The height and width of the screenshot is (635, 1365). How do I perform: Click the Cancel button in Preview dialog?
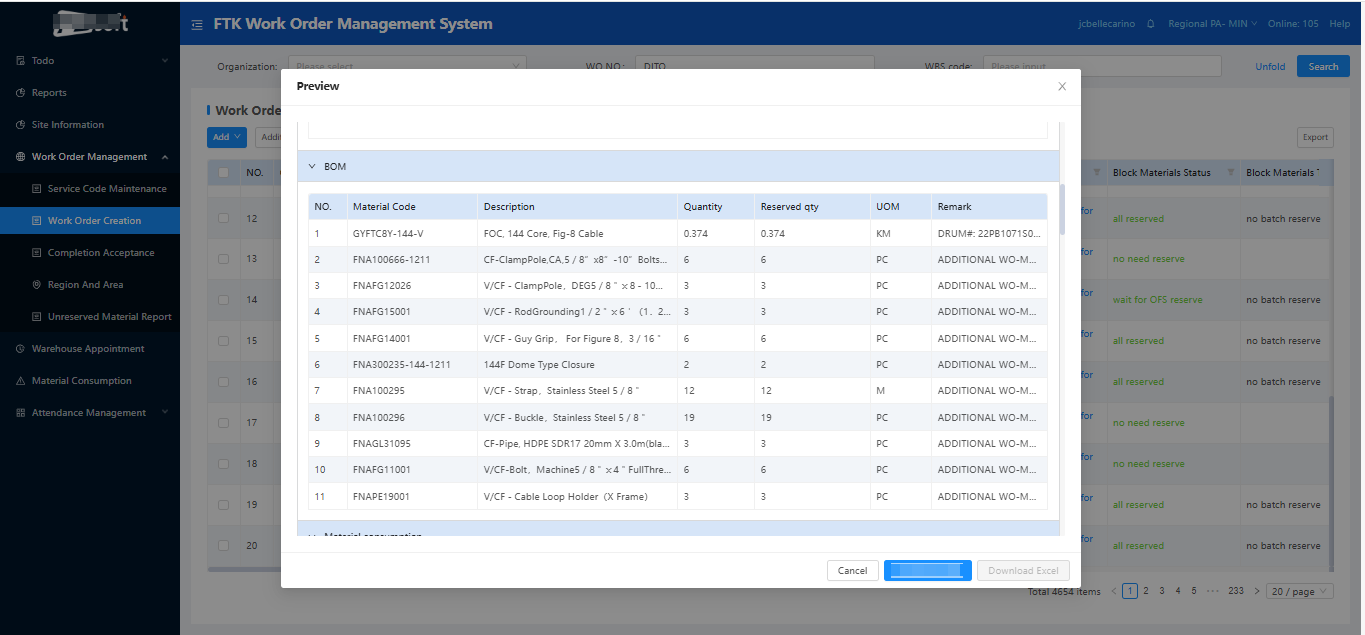point(852,570)
